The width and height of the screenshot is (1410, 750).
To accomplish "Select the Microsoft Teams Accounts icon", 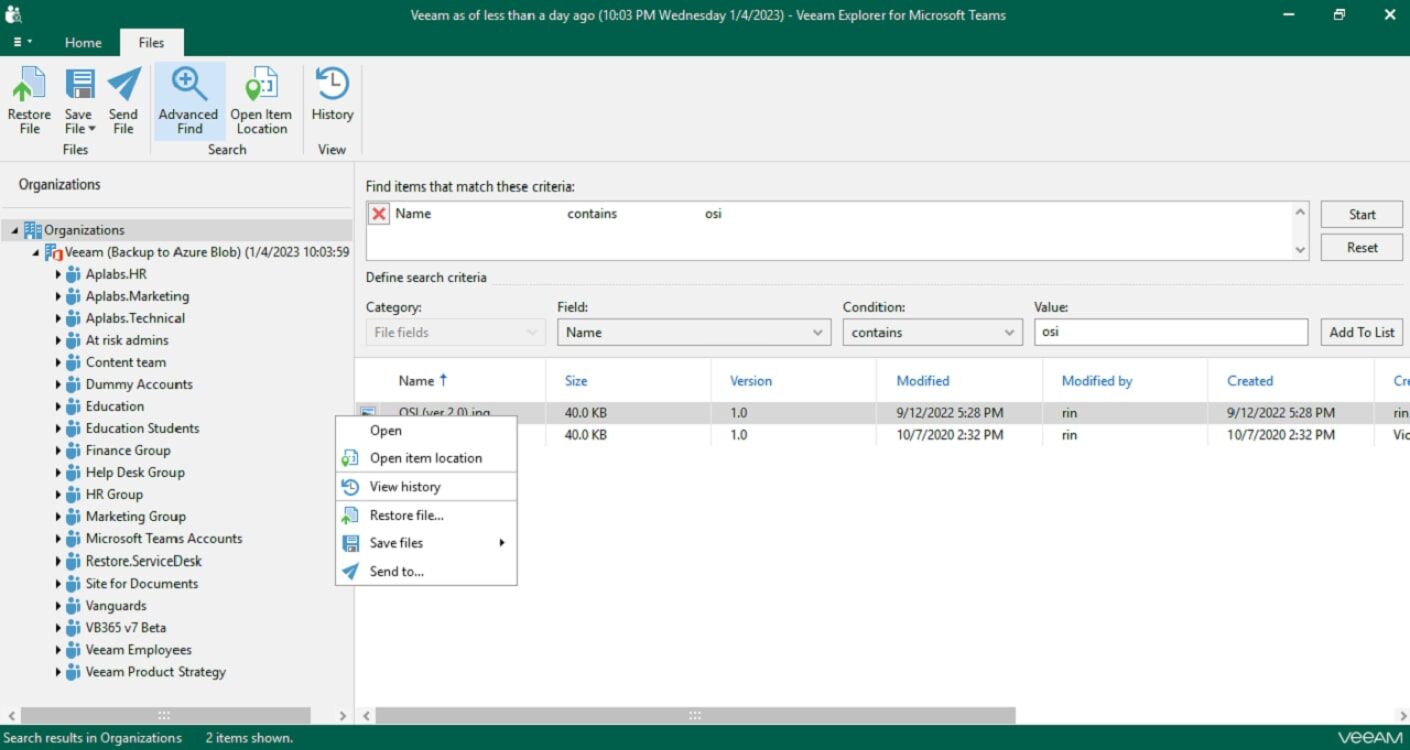I will 73,538.
